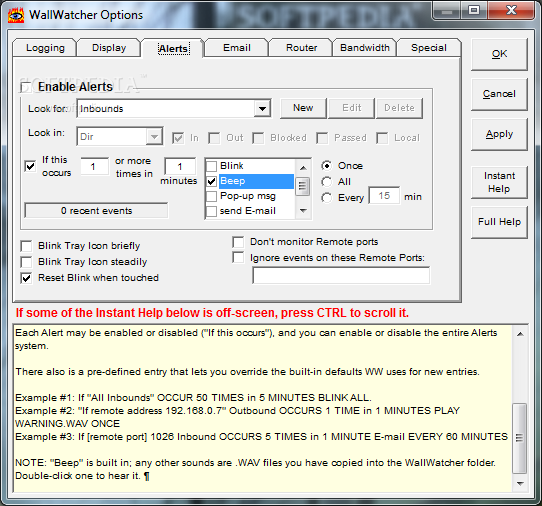Click the Edit alert button
This screenshot has width=542, height=506.
coord(351,108)
